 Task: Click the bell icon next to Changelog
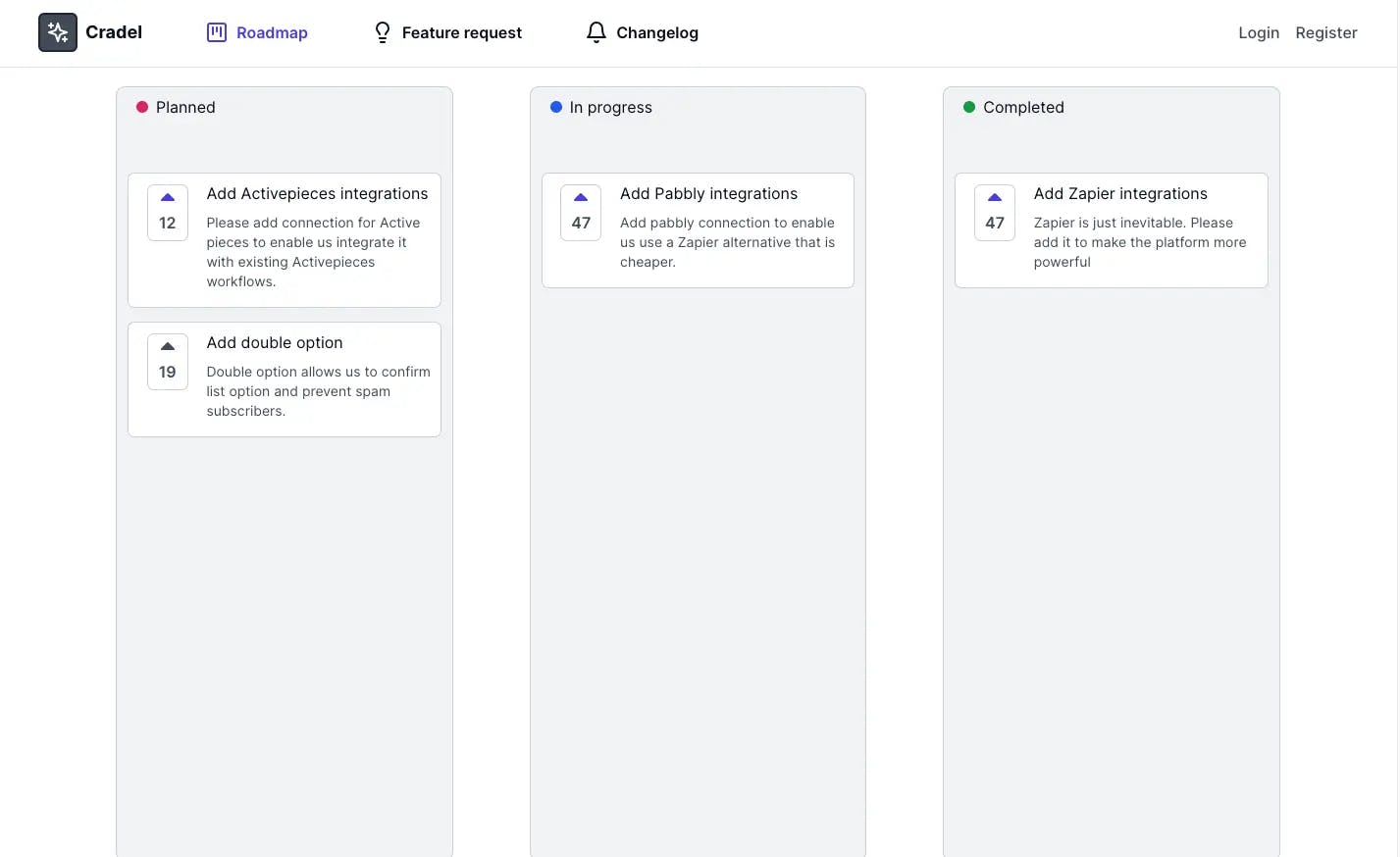[596, 31]
